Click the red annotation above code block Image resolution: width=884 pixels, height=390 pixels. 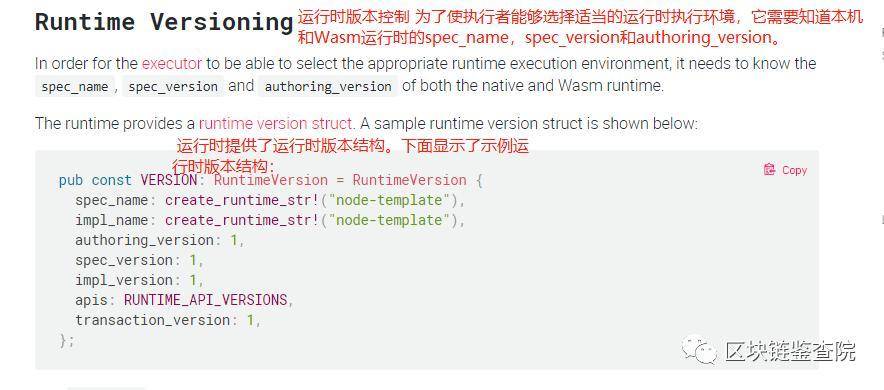(x=351, y=156)
